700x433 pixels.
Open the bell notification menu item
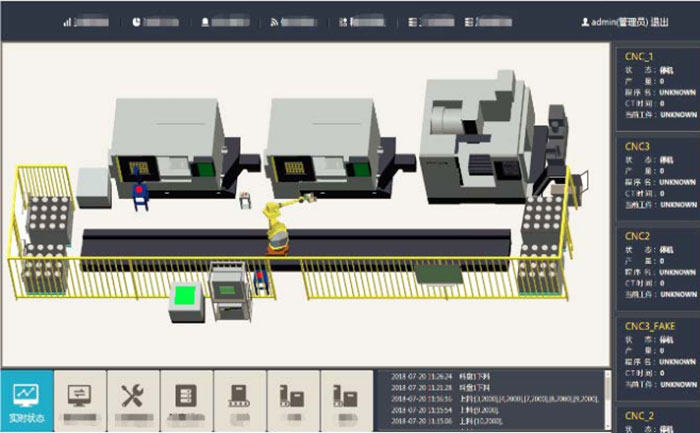click(x=206, y=21)
